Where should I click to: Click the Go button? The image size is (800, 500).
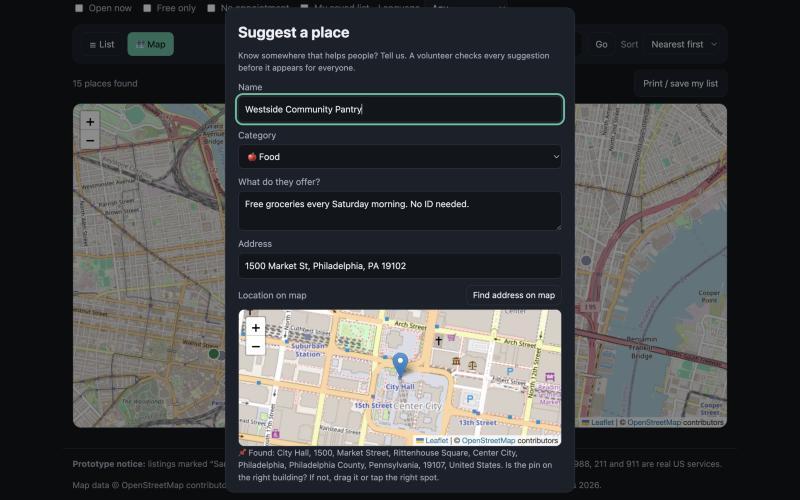point(602,44)
